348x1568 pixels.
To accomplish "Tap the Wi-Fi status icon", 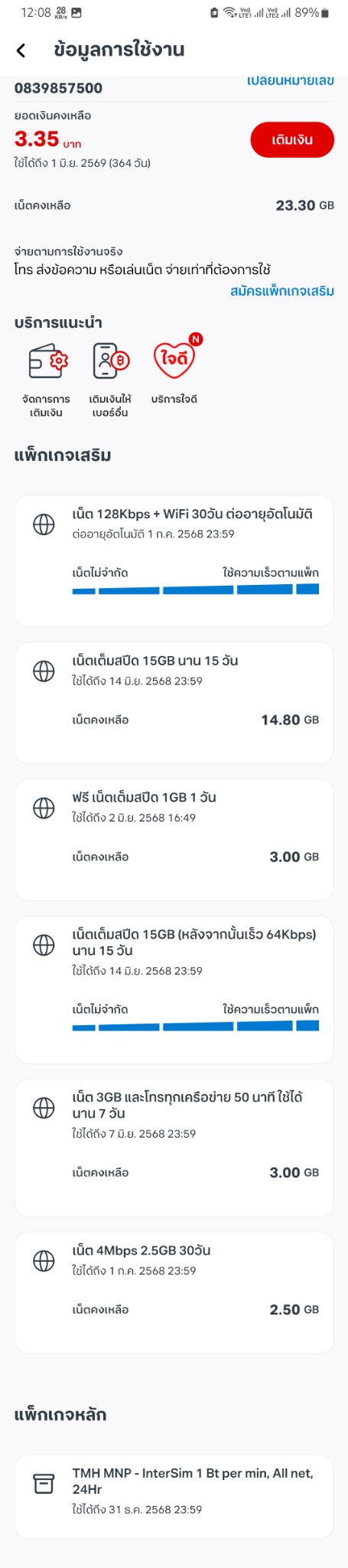I will point(229,12).
